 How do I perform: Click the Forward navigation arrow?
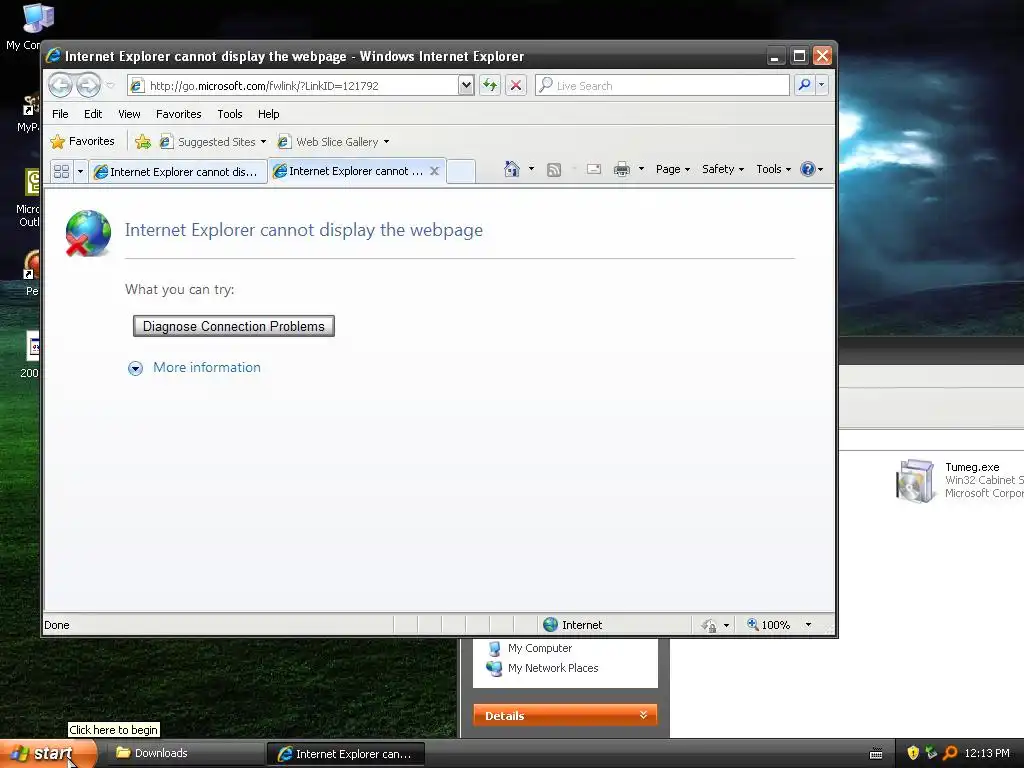click(x=88, y=85)
